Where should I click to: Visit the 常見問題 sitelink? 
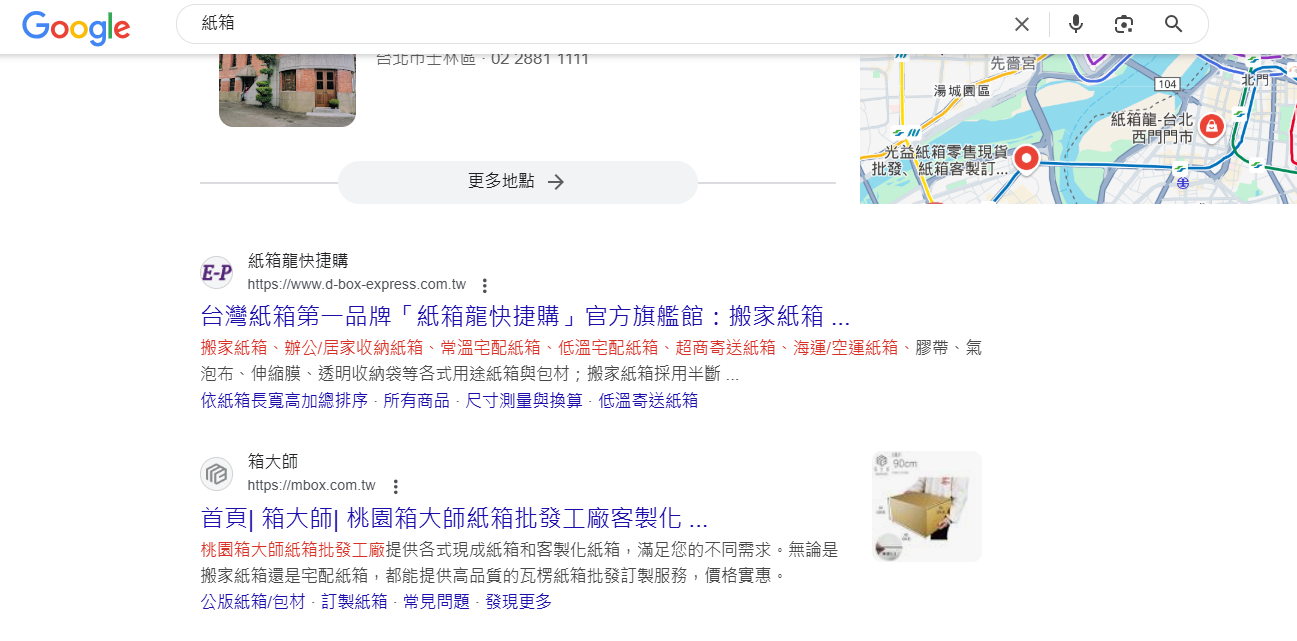[436, 602]
